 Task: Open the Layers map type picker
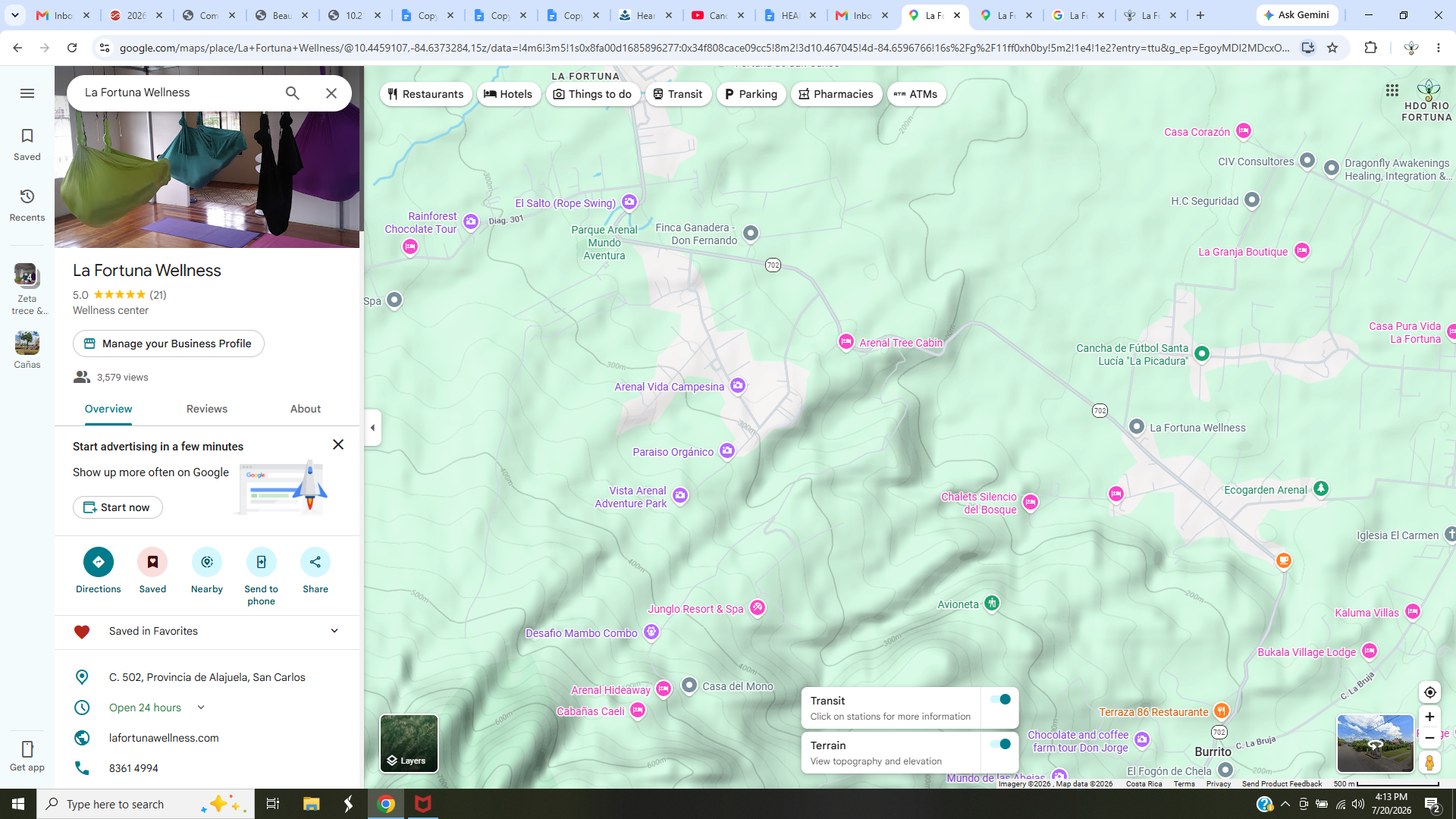pyautogui.click(x=409, y=743)
